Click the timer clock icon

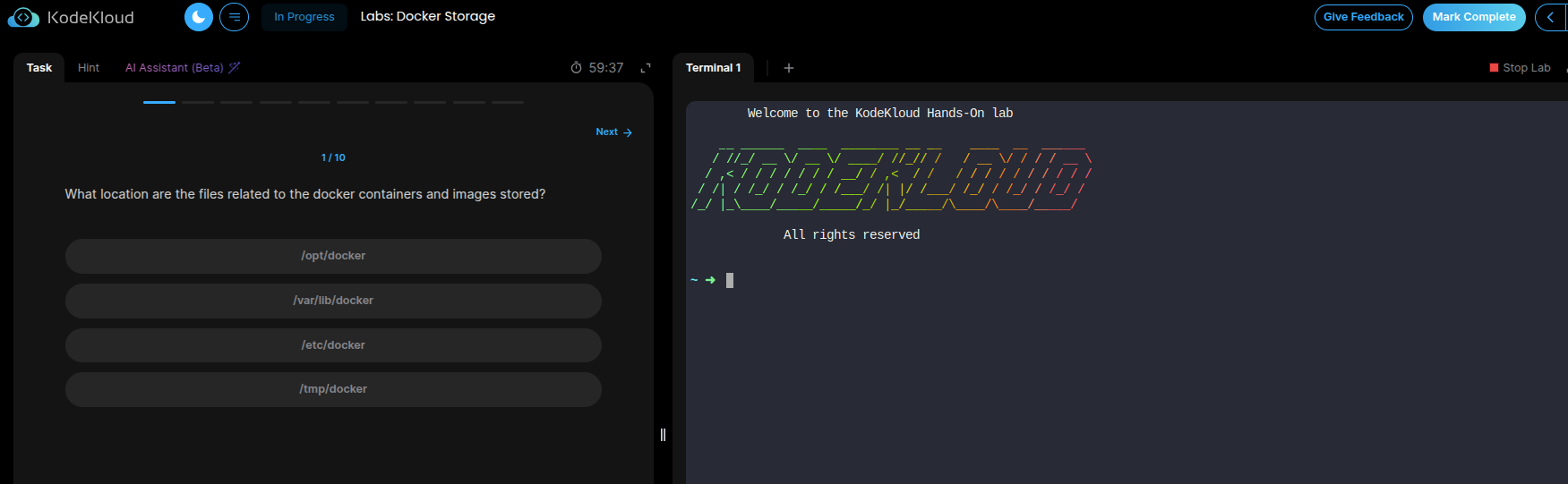[576, 68]
